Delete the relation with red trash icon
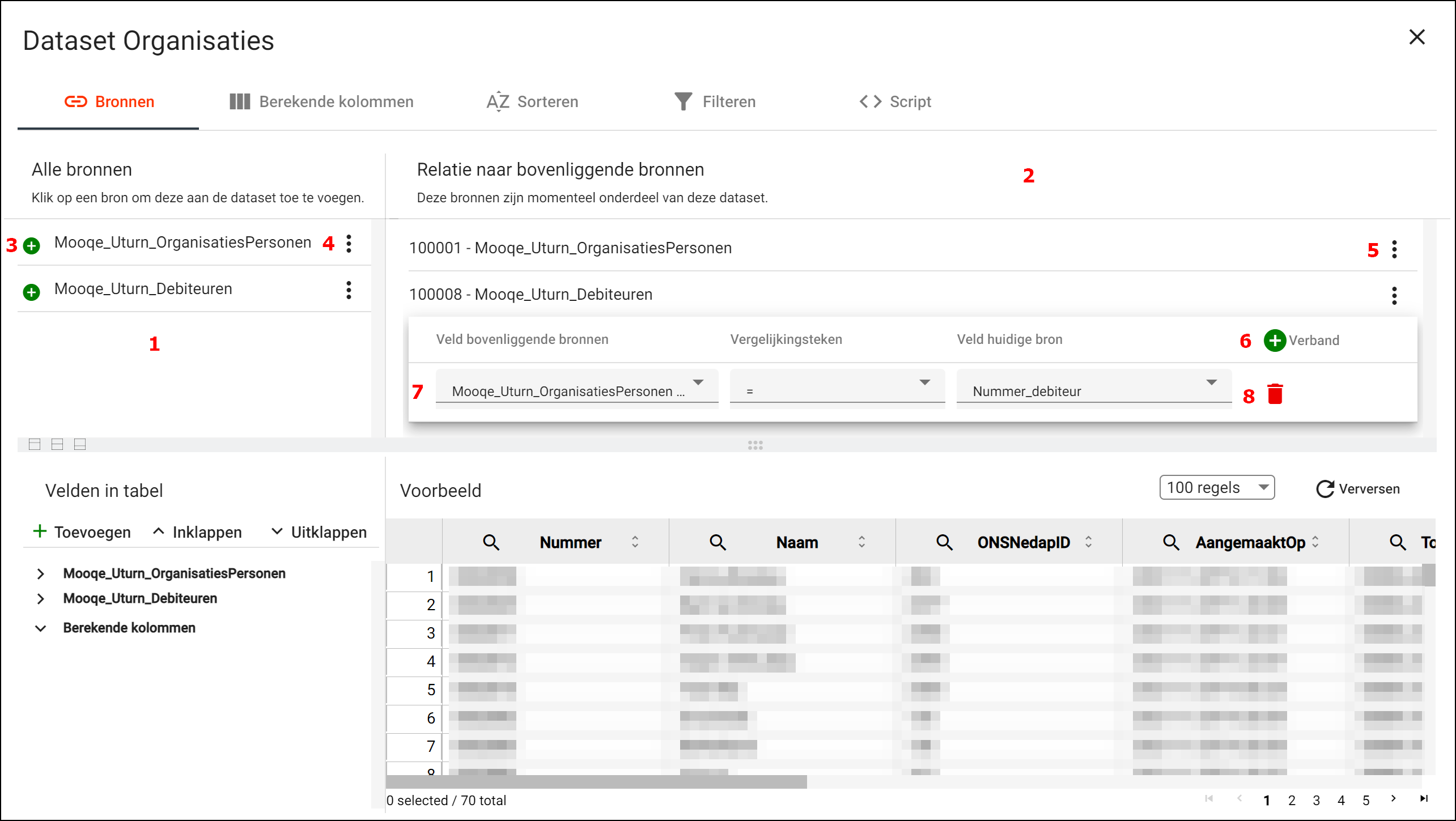This screenshot has height=821, width=1456. [x=1275, y=394]
